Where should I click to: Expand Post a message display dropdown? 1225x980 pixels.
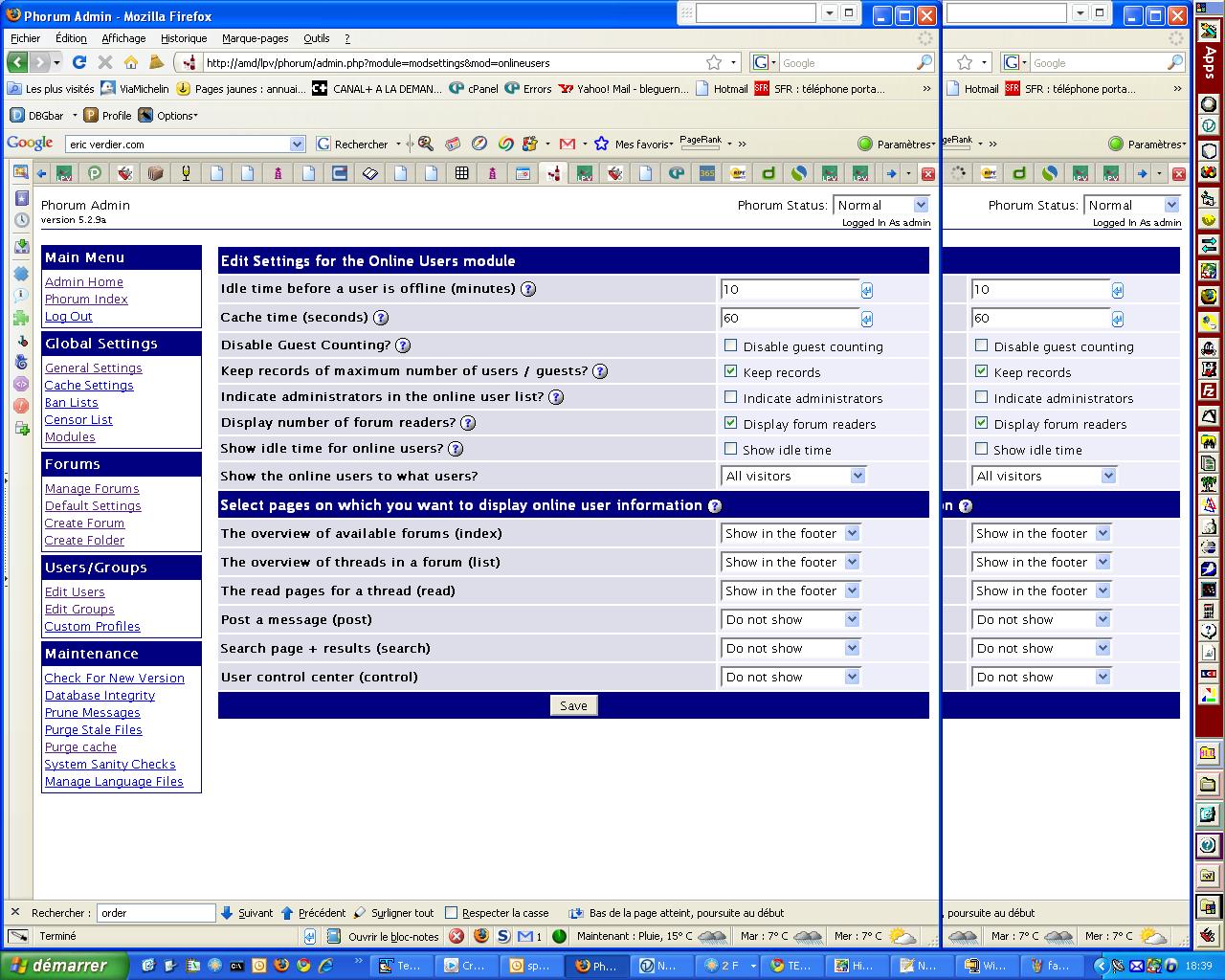[x=791, y=619]
